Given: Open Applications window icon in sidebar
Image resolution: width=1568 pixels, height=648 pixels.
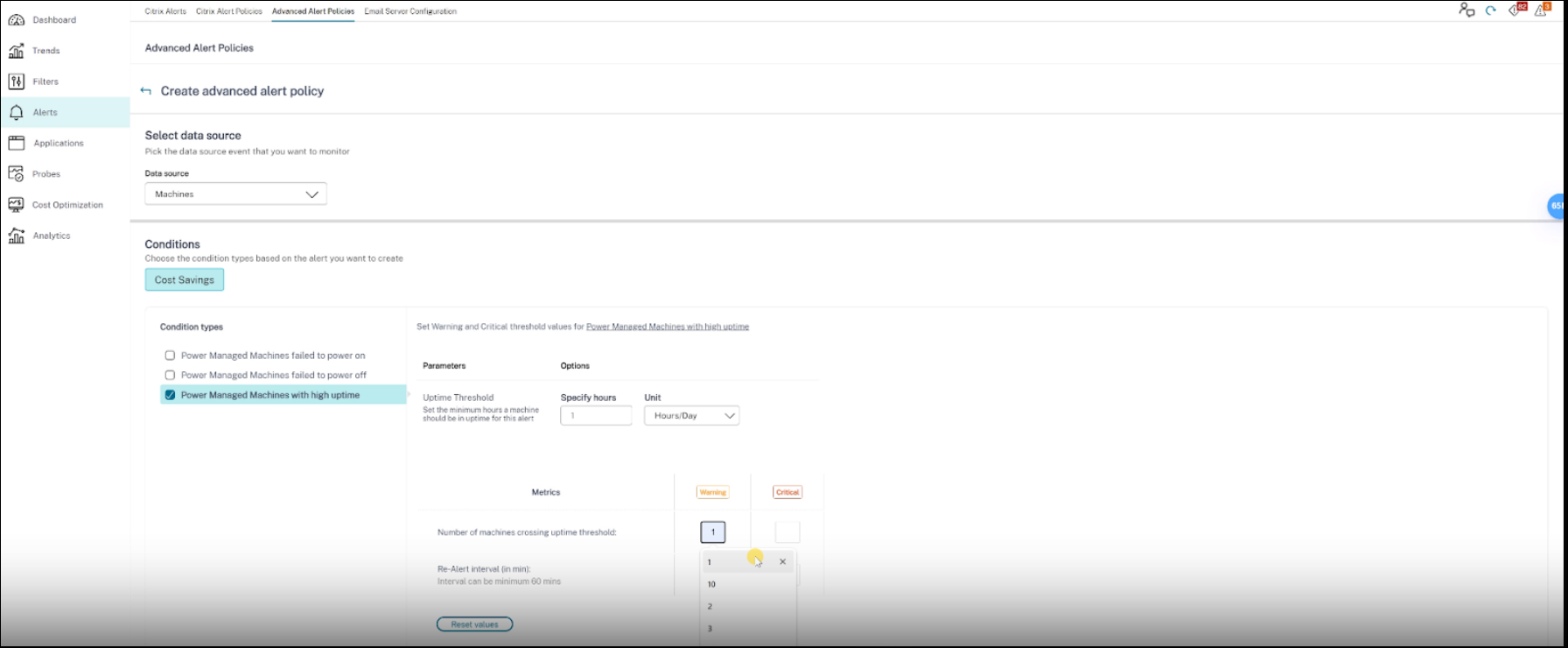Looking at the screenshot, I should click(16, 143).
